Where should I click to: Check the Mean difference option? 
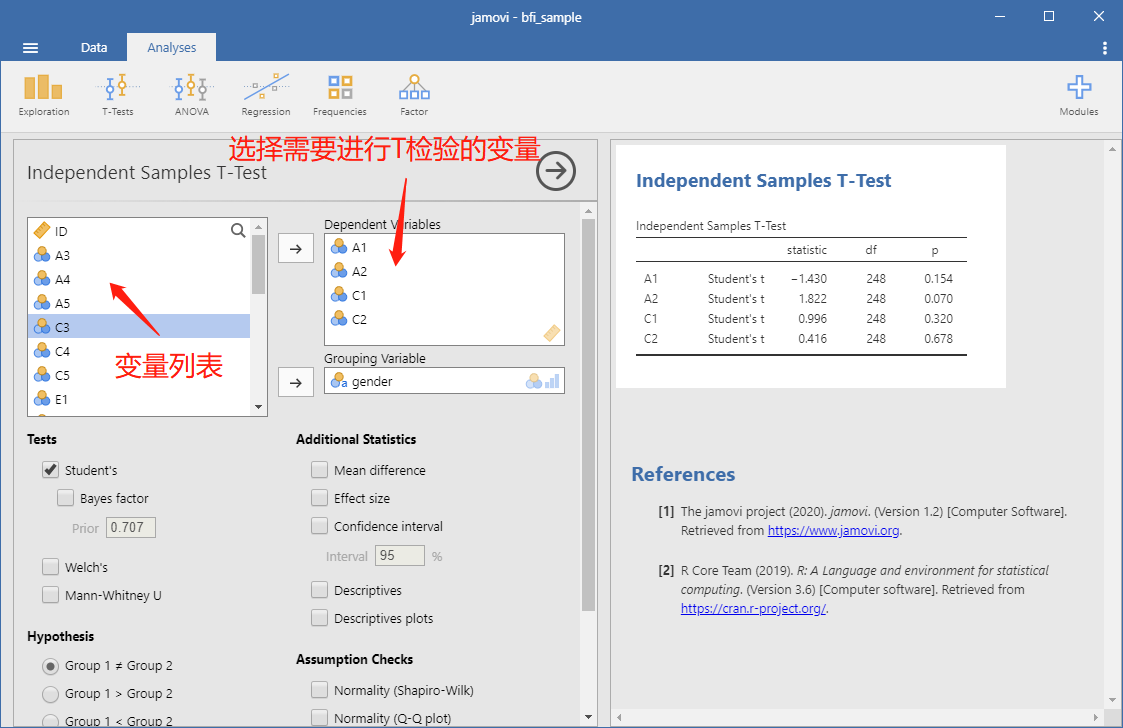pos(319,469)
